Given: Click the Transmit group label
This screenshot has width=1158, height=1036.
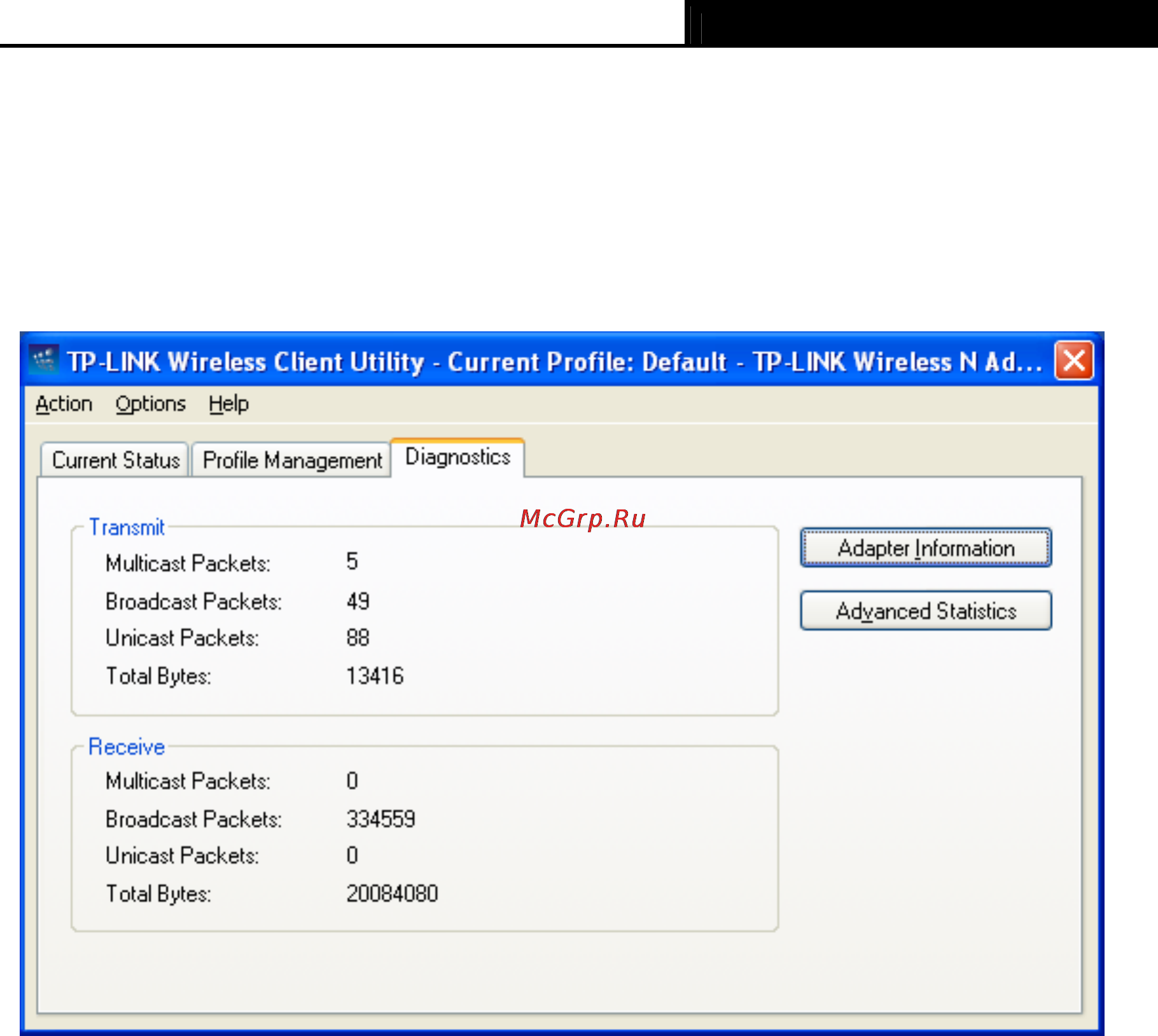Looking at the screenshot, I should (127, 527).
